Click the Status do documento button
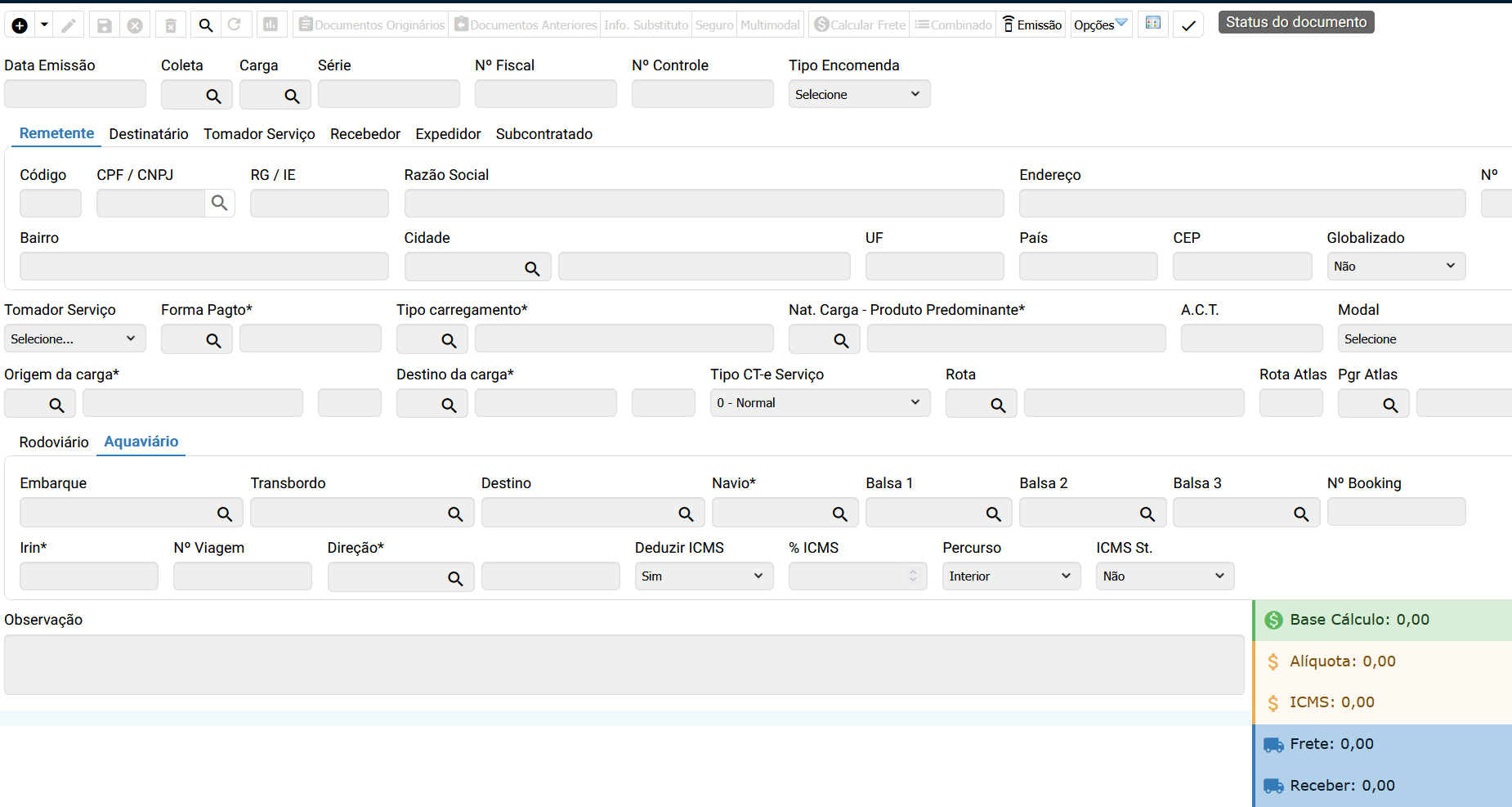 pos(1295,22)
